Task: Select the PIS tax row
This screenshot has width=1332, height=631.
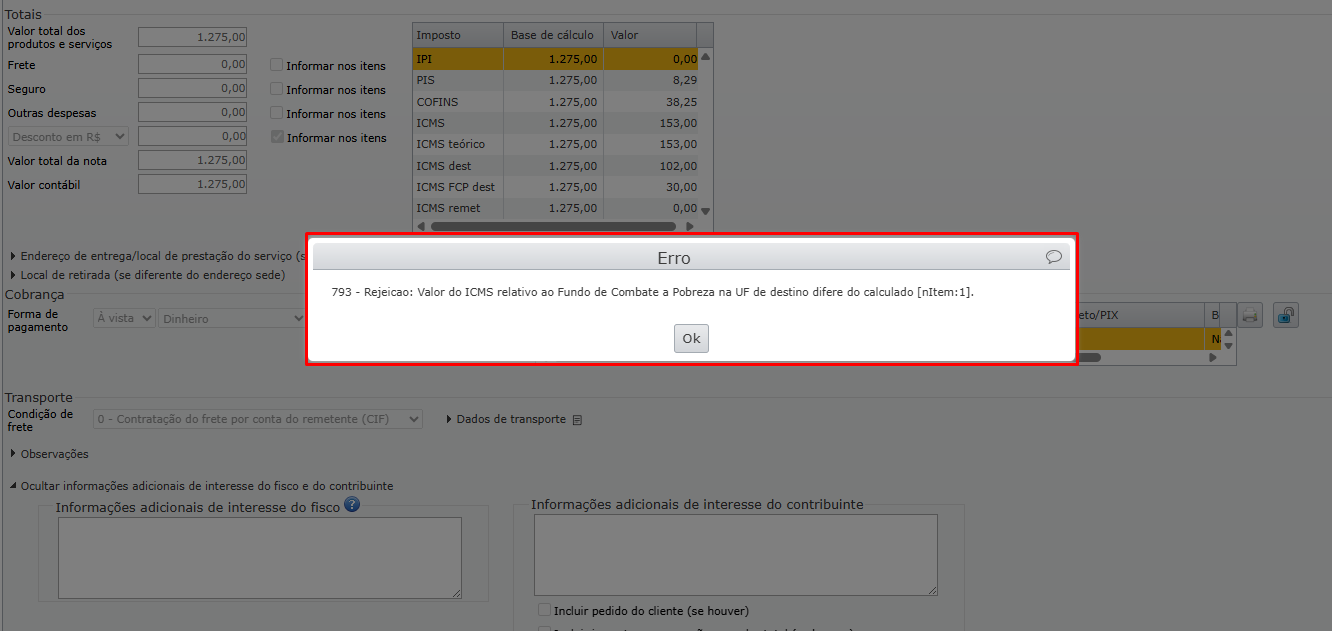Action: coord(555,80)
